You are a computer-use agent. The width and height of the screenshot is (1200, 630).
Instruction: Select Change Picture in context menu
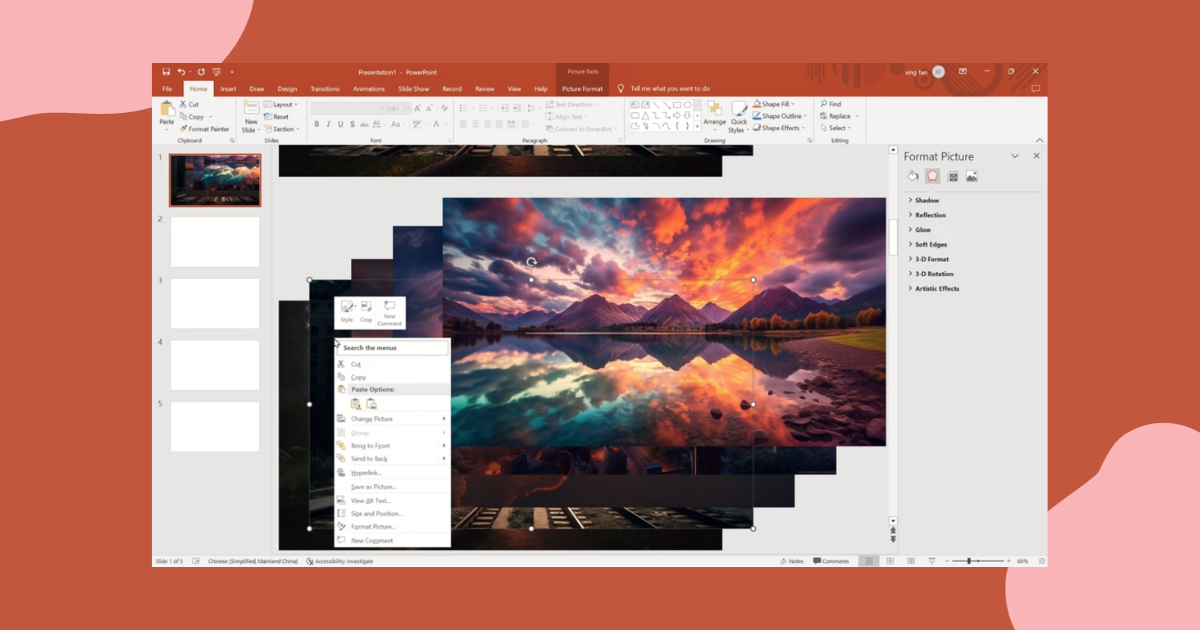(392, 419)
